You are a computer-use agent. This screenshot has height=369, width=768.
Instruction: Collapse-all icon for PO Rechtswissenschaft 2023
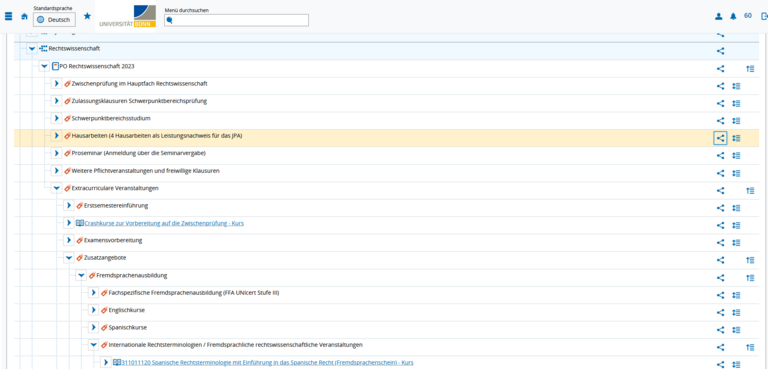(x=750, y=69)
